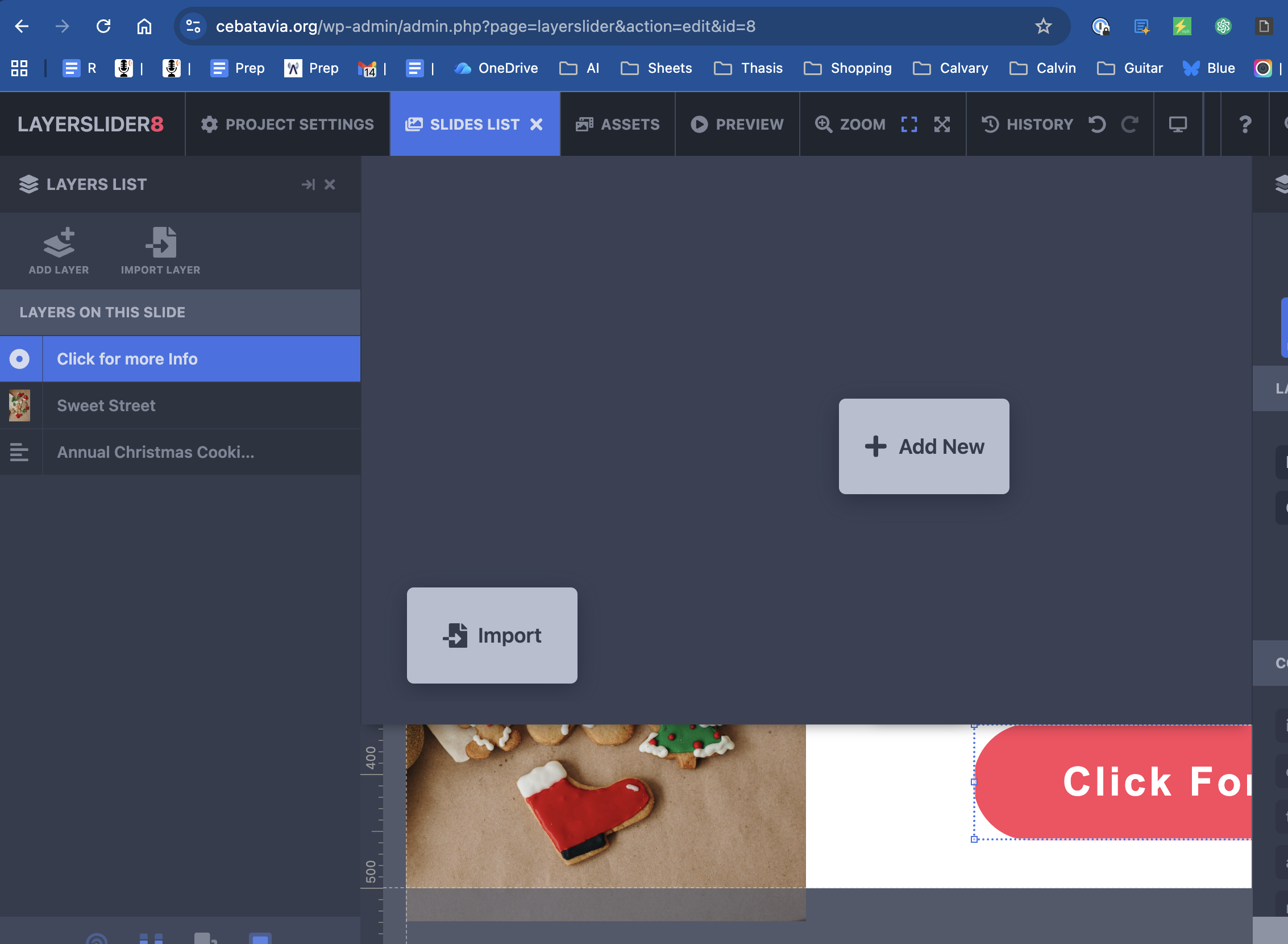
Task: Click the fit-to-screen zoom icon
Action: pos(909,124)
